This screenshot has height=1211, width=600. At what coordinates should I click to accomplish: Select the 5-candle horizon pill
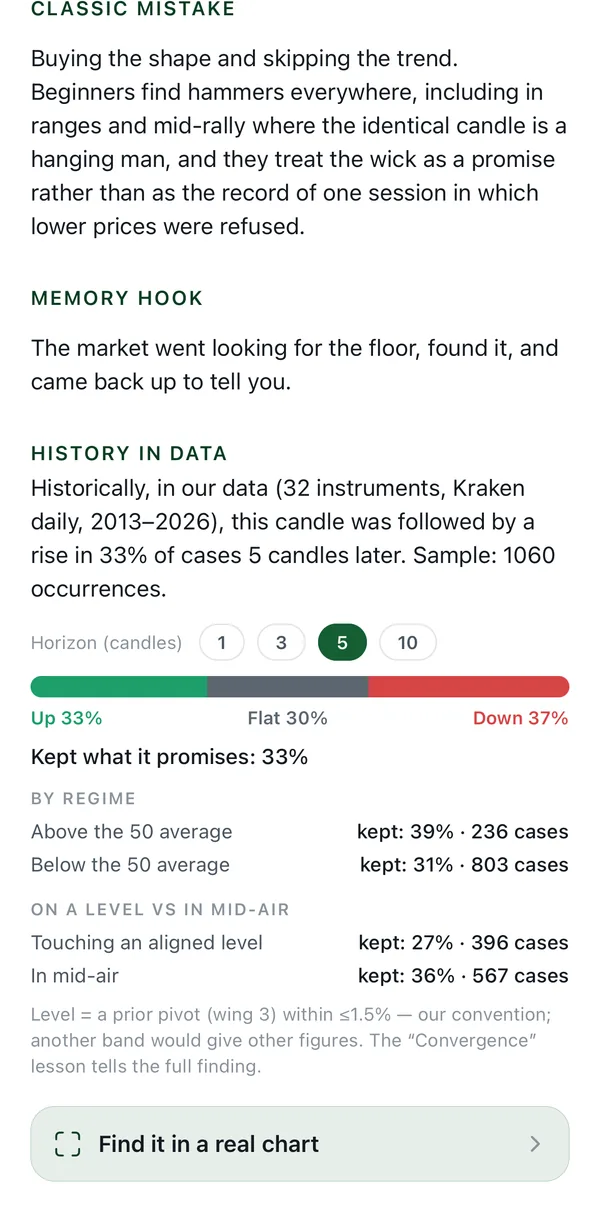click(342, 643)
